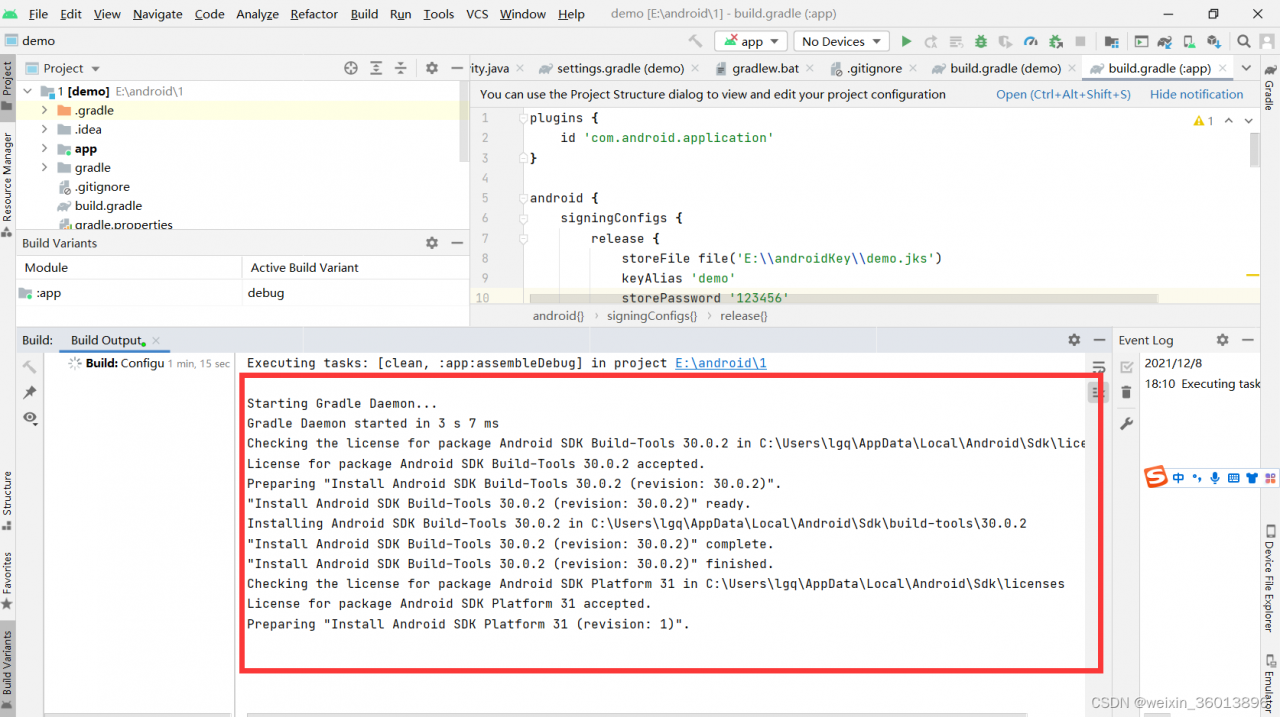This screenshot has height=717, width=1280.
Task: Toggle the eye view icon in Build panel
Action: (x=30, y=418)
